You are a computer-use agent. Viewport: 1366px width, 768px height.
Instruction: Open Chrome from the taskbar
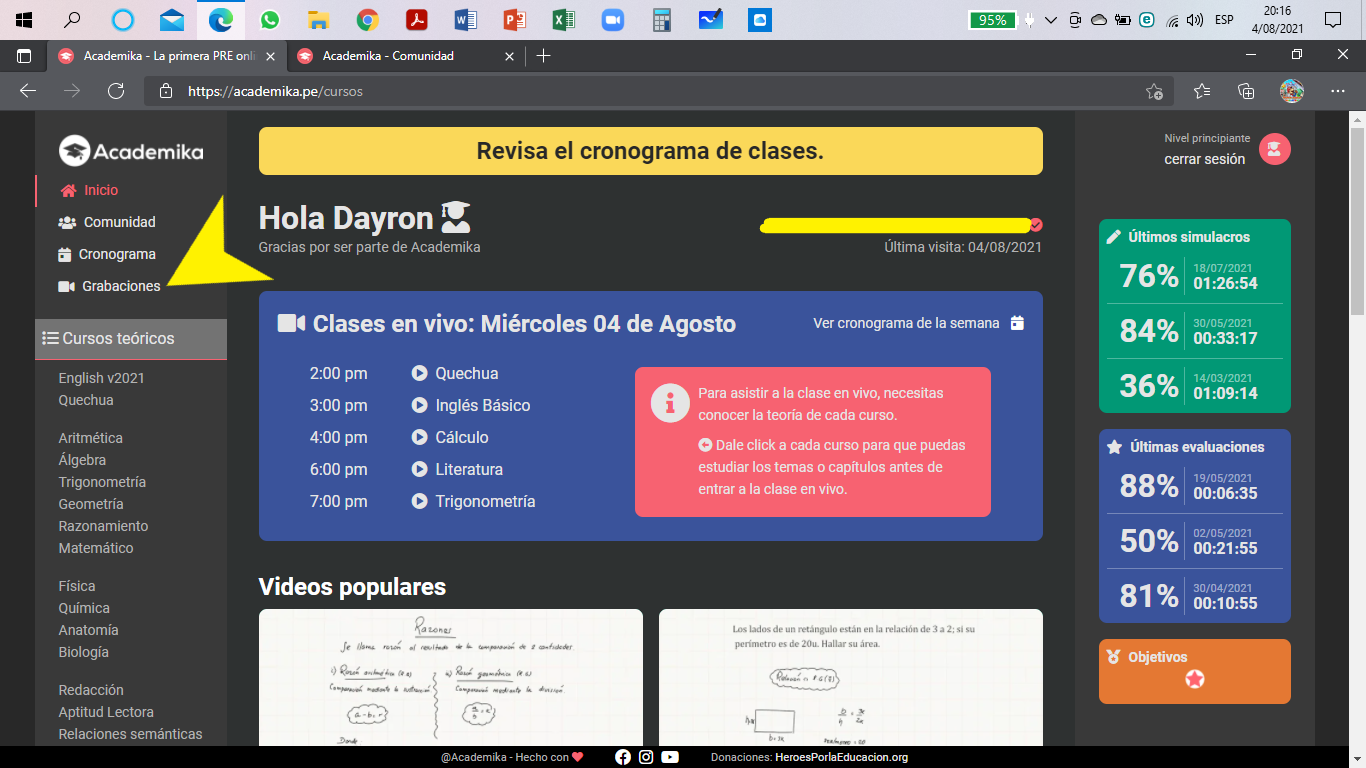367,20
